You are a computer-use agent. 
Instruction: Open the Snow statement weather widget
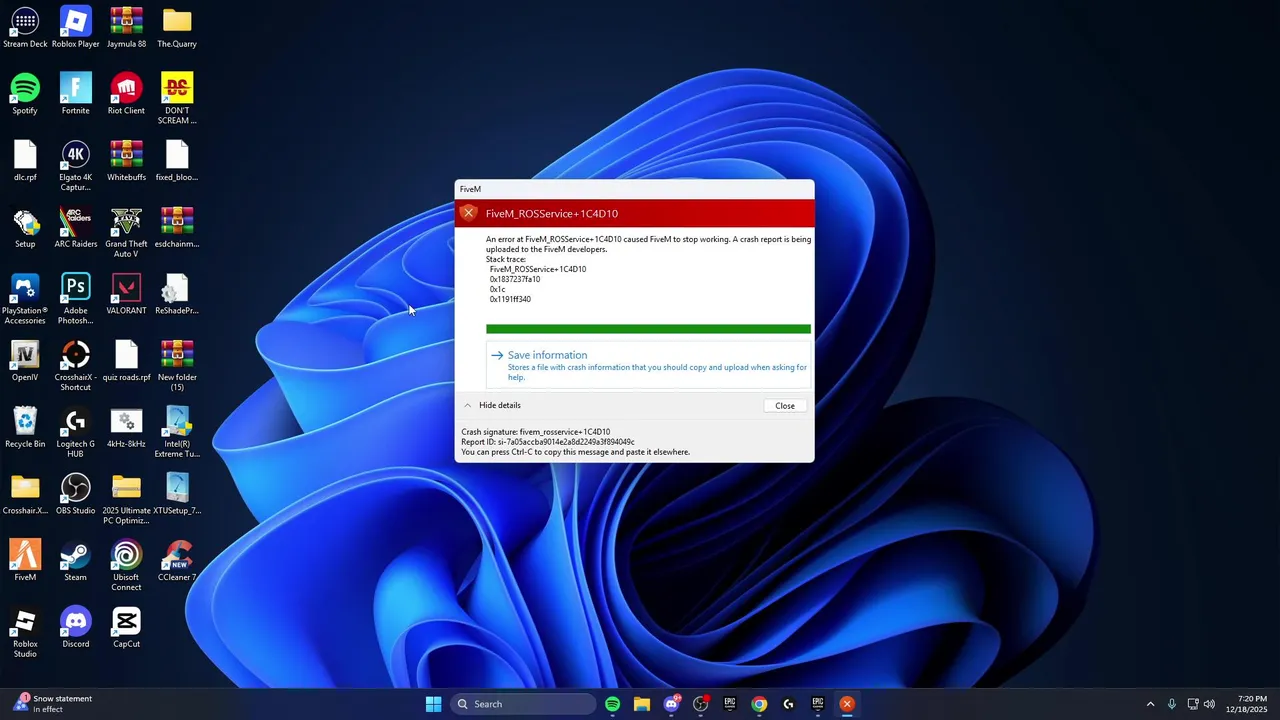[x=53, y=704]
